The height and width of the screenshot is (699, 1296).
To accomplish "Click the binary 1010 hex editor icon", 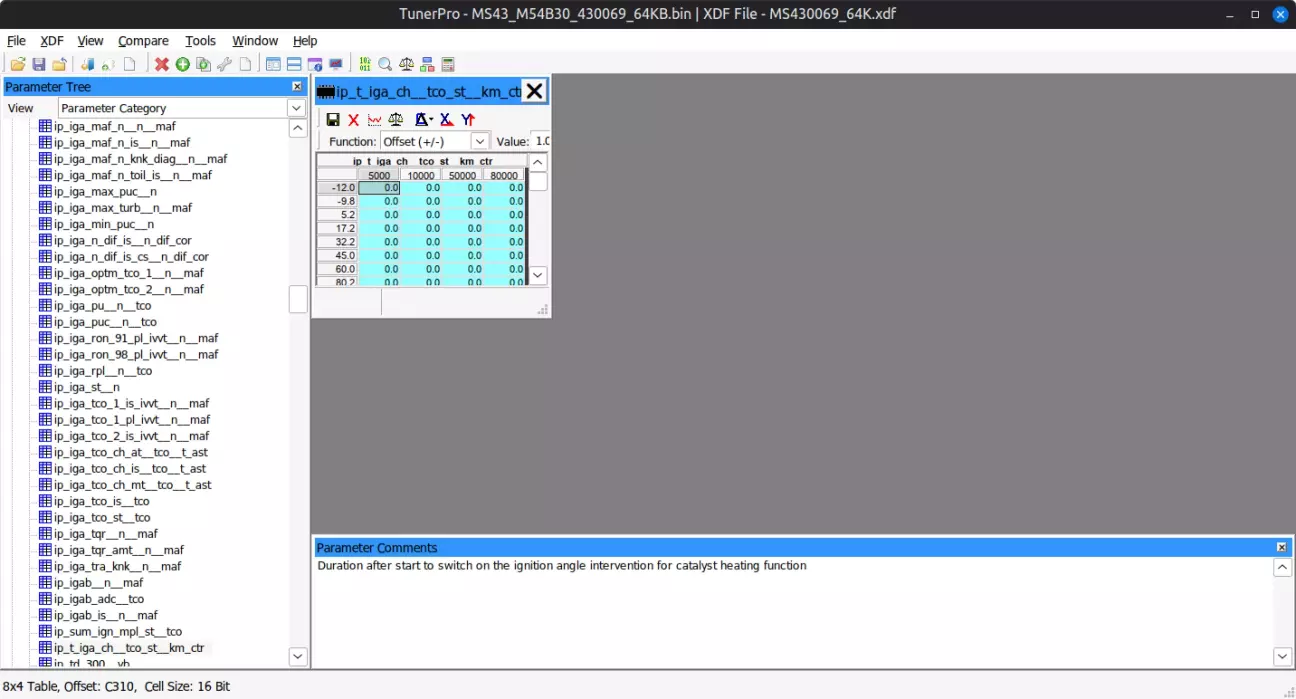I will 365,64.
